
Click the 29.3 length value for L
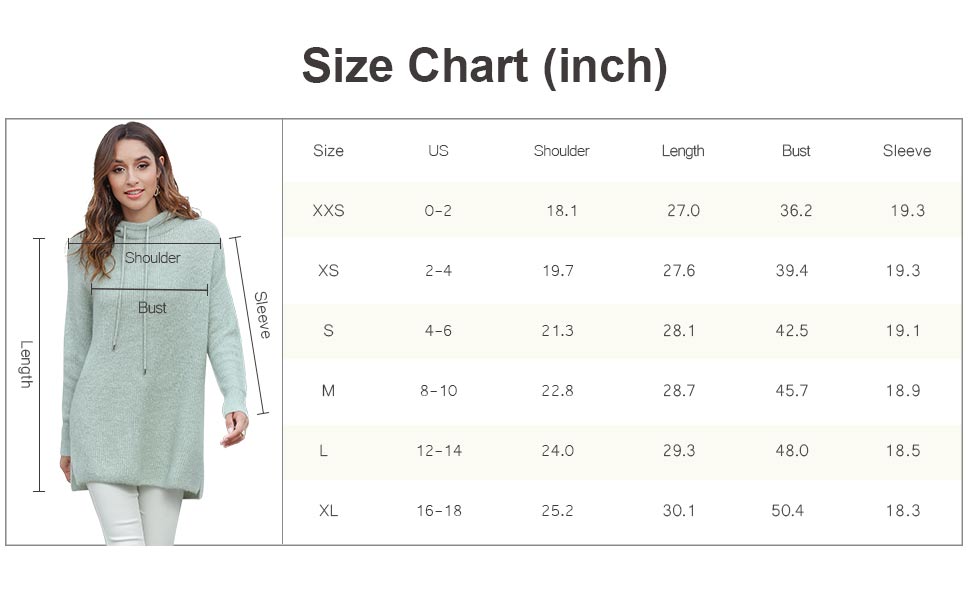(679, 451)
